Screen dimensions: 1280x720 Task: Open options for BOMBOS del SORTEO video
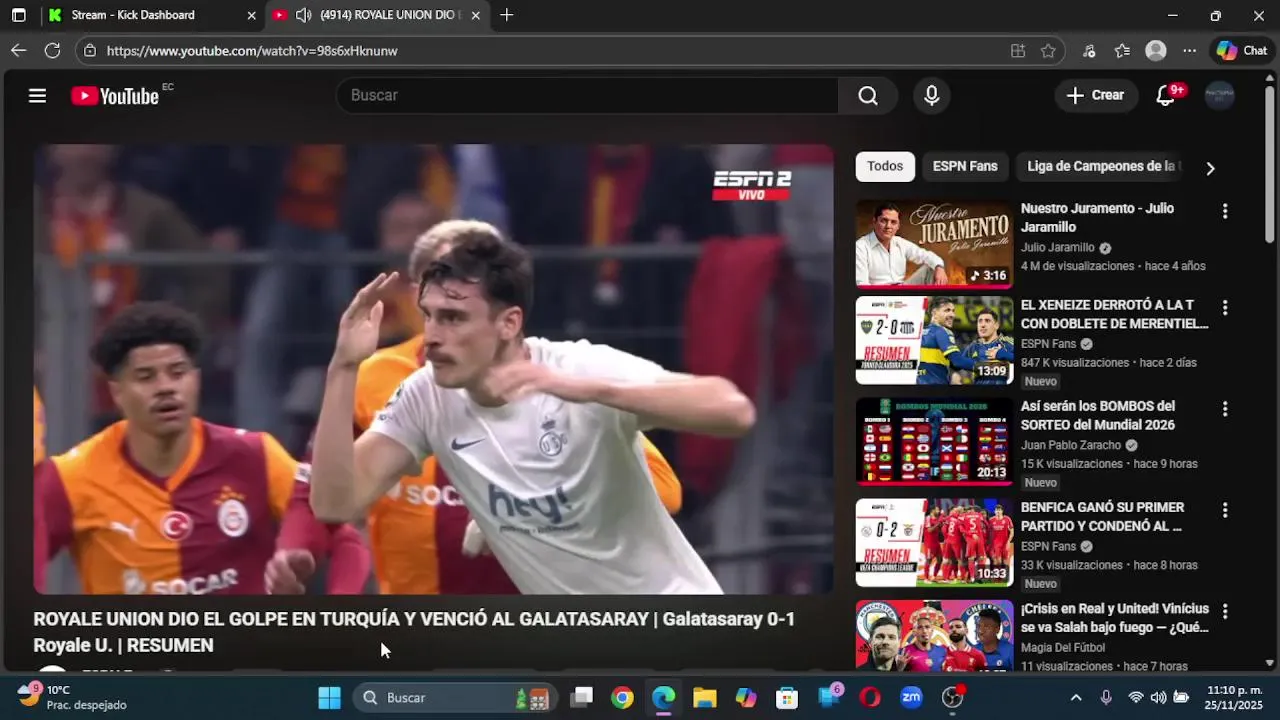tap(1225, 409)
